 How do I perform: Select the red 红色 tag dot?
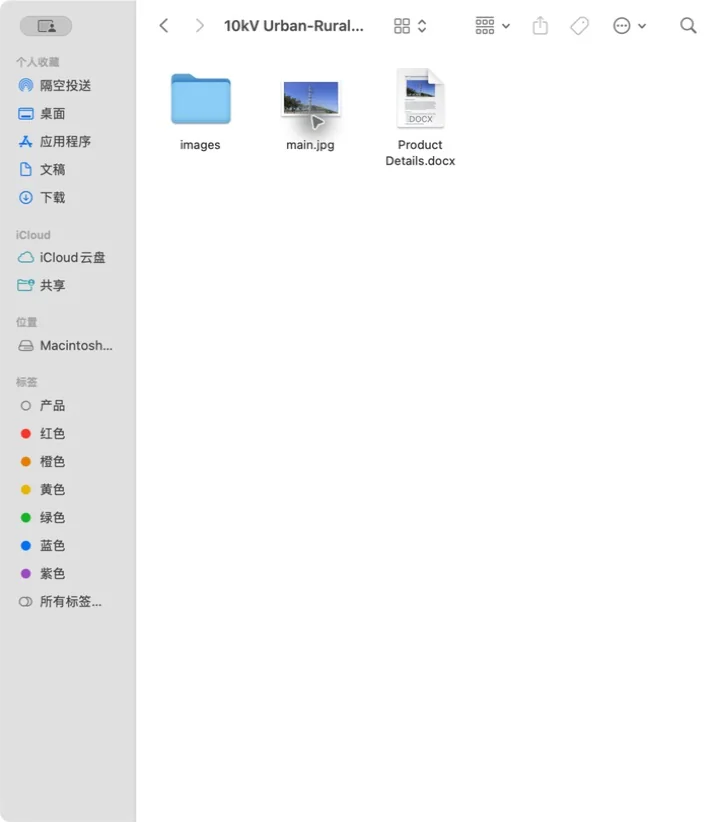coord(26,434)
